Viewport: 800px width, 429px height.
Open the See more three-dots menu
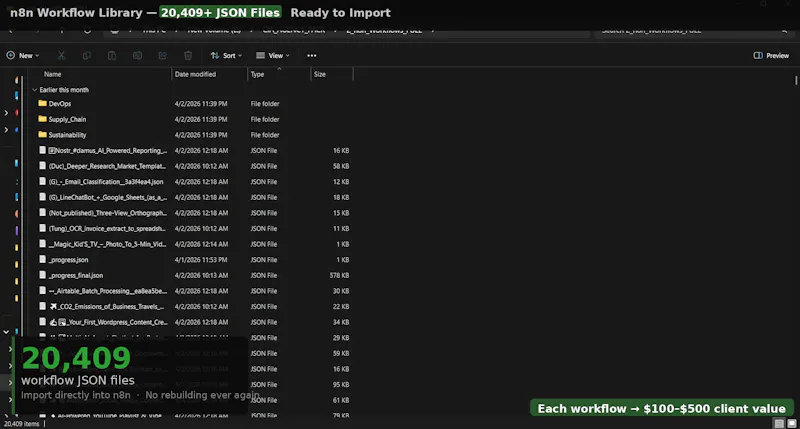312,56
